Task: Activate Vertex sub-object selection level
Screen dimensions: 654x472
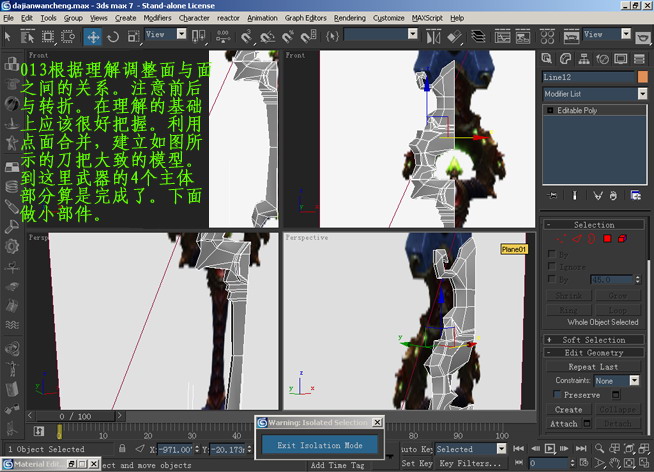Action: pyautogui.click(x=563, y=238)
